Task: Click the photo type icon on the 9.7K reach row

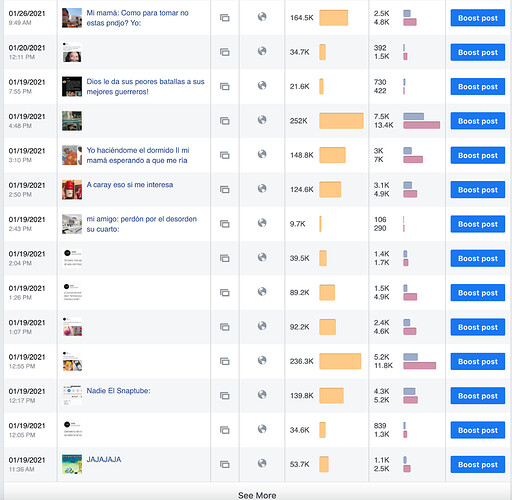Action: coord(225,224)
